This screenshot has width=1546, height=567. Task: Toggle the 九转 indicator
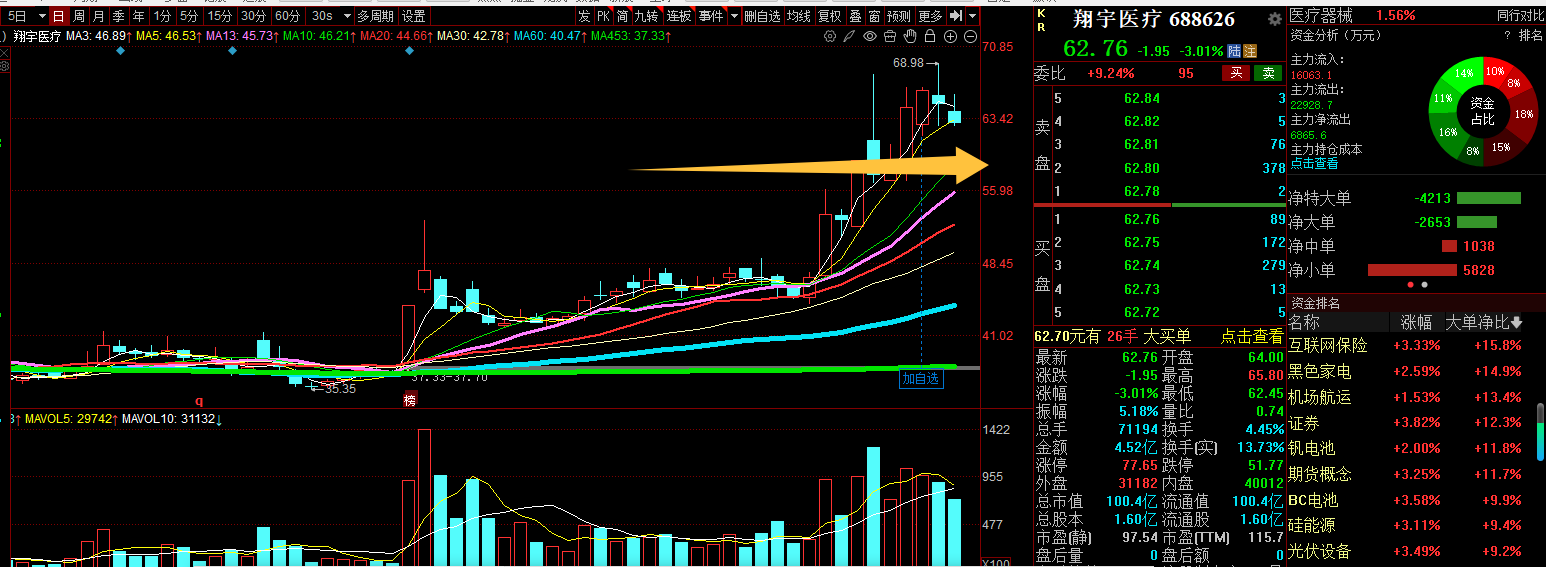(647, 16)
